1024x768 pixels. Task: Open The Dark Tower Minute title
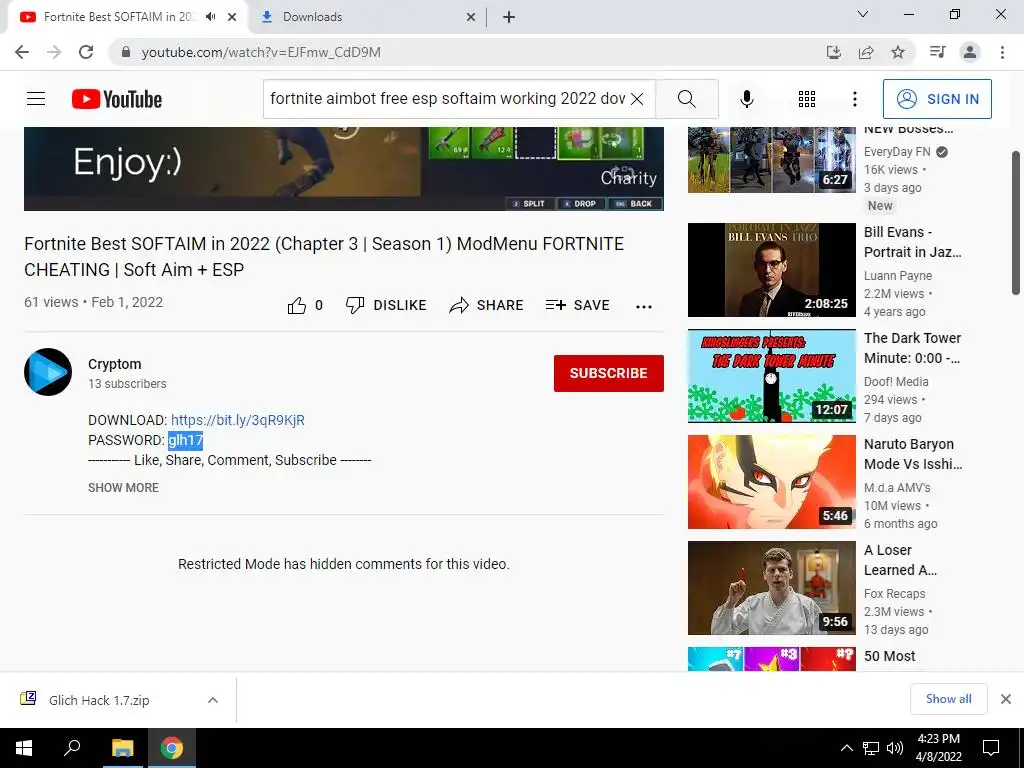click(912, 348)
